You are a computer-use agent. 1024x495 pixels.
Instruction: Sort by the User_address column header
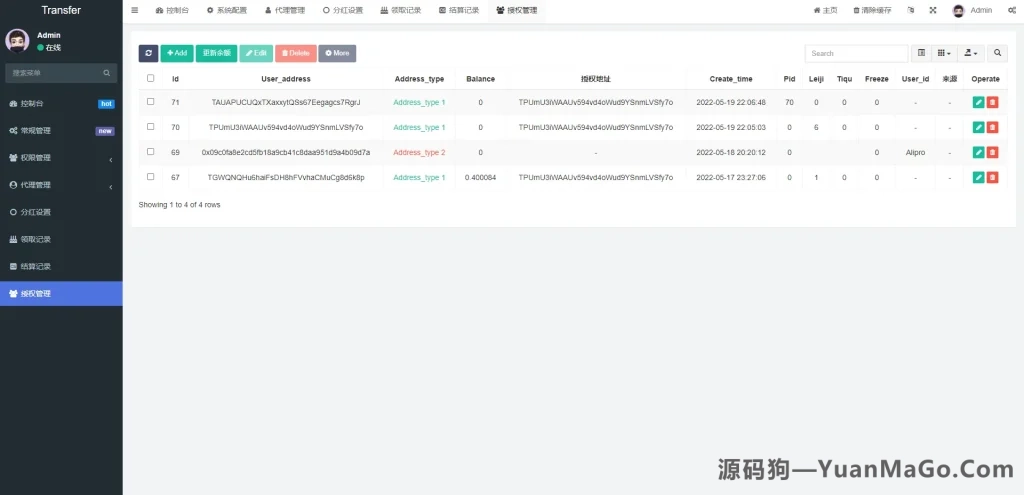coord(286,79)
